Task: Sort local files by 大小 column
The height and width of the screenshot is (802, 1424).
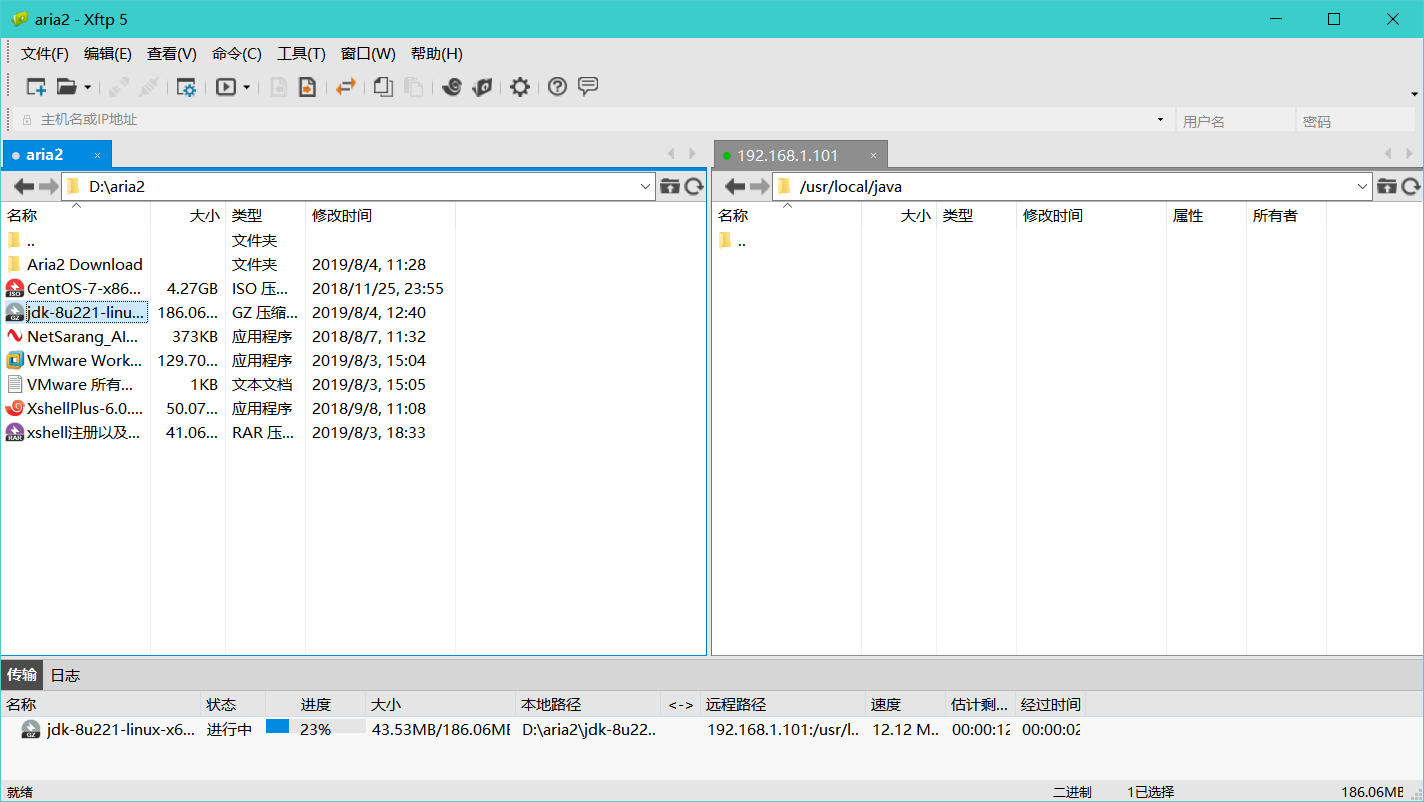Action: [188, 215]
